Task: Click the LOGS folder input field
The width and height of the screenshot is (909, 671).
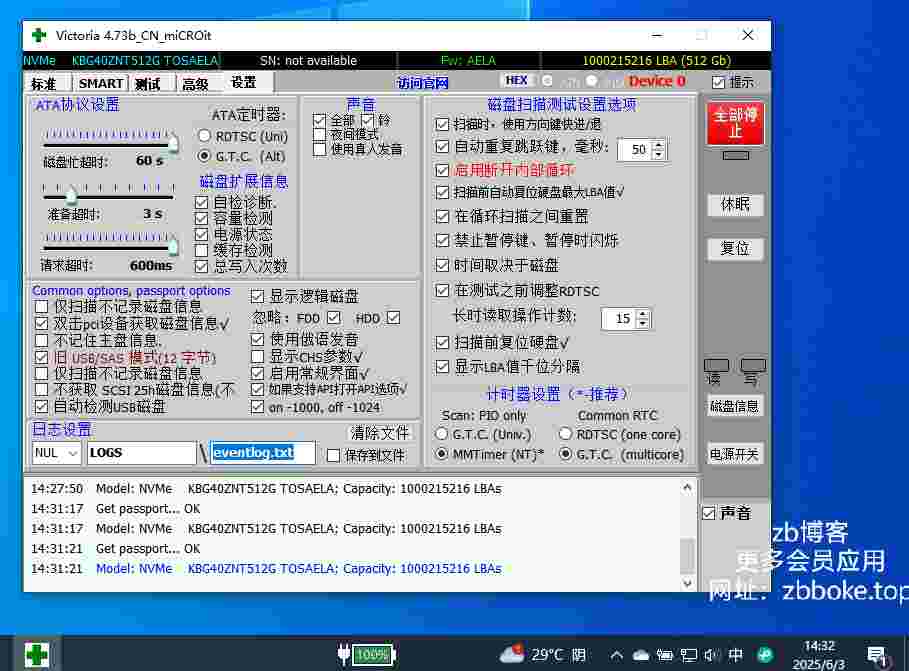Action: pos(141,453)
